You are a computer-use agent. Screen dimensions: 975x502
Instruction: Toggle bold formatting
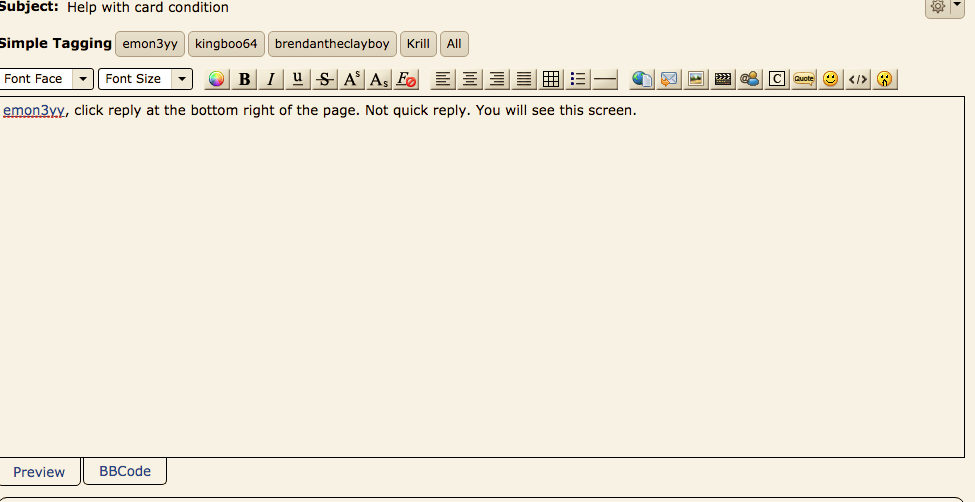[x=244, y=79]
